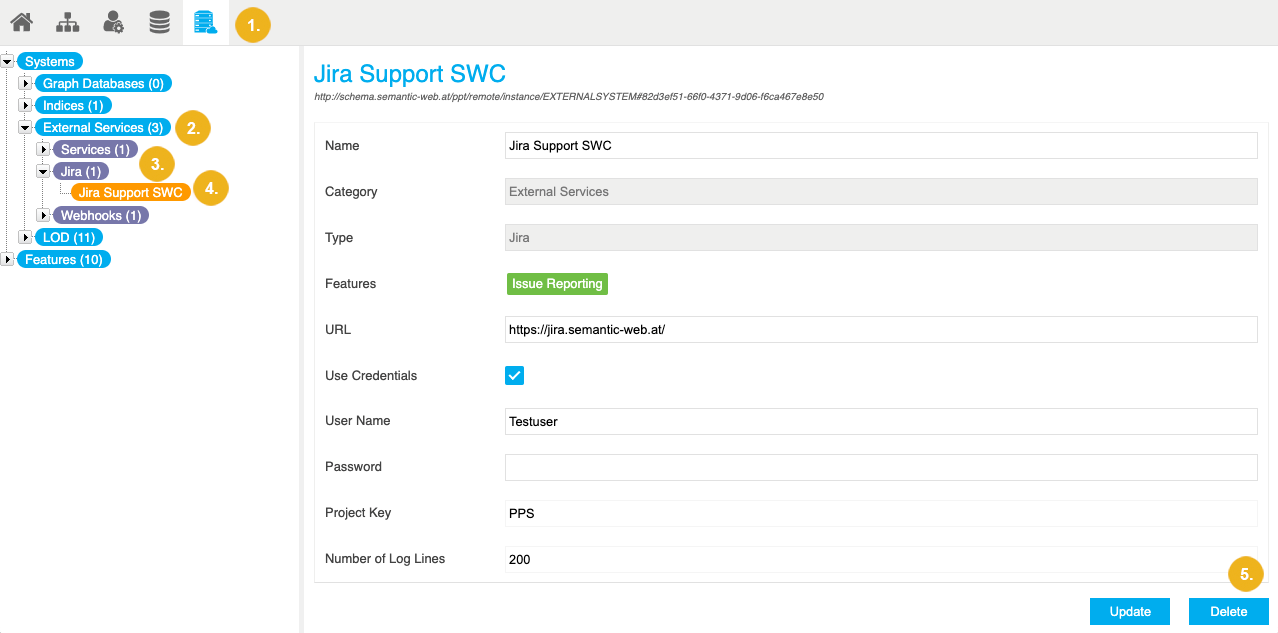Click the disabled Type field
This screenshot has width=1278, height=633.
click(881, 238)
